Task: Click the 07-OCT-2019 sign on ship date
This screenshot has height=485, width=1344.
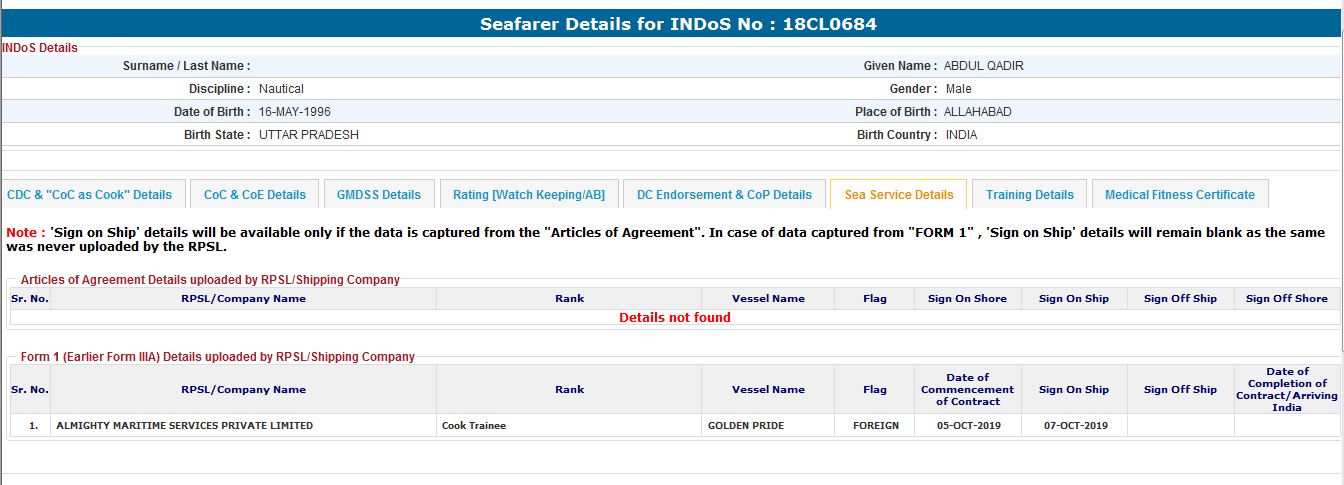Action: [1073, 426]
